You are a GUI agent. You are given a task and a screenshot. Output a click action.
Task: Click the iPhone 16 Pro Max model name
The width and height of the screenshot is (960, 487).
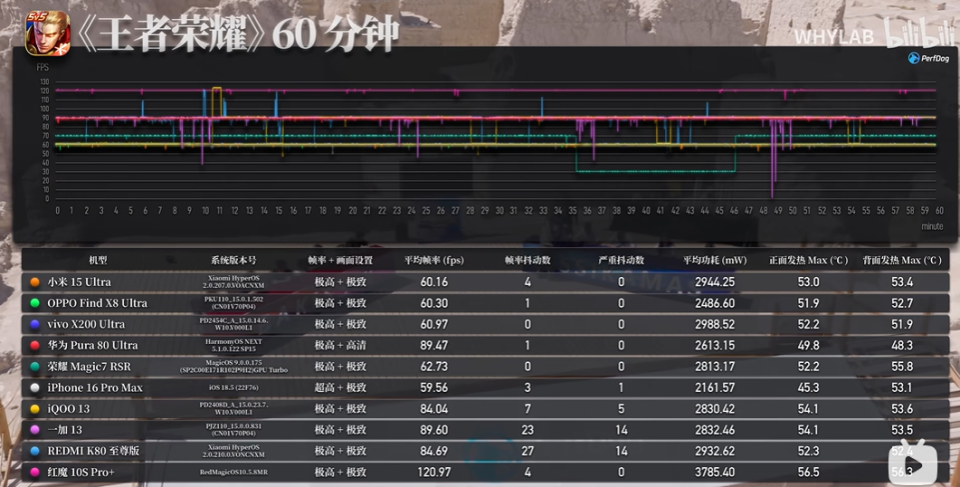click(x=95, y=388)
